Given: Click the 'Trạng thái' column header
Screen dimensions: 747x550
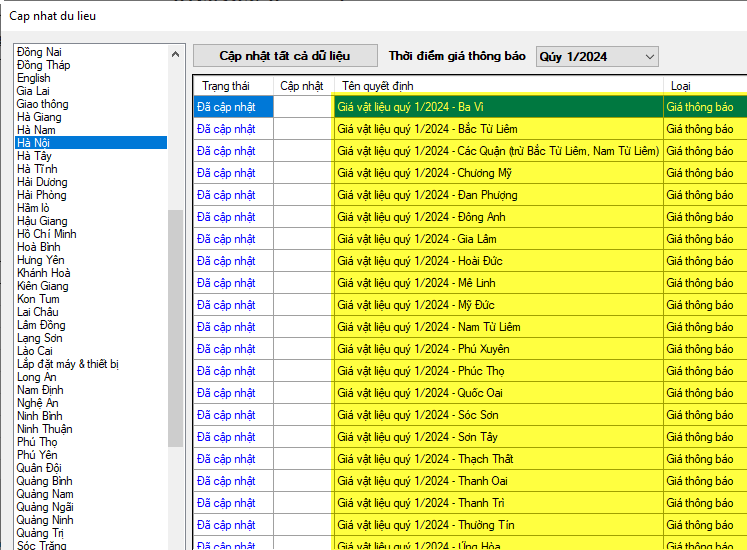Looking at the screenshot, I should (224, 85).
